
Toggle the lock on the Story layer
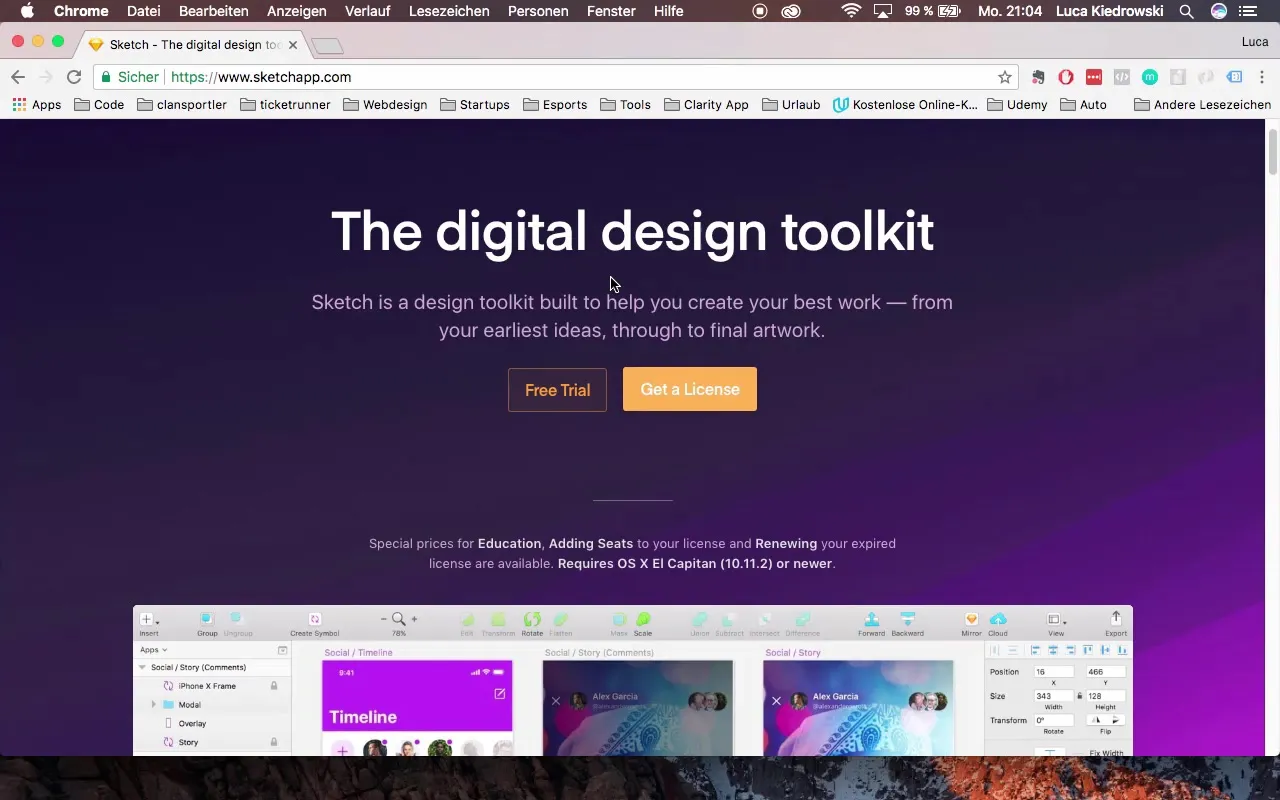(274, 742)
